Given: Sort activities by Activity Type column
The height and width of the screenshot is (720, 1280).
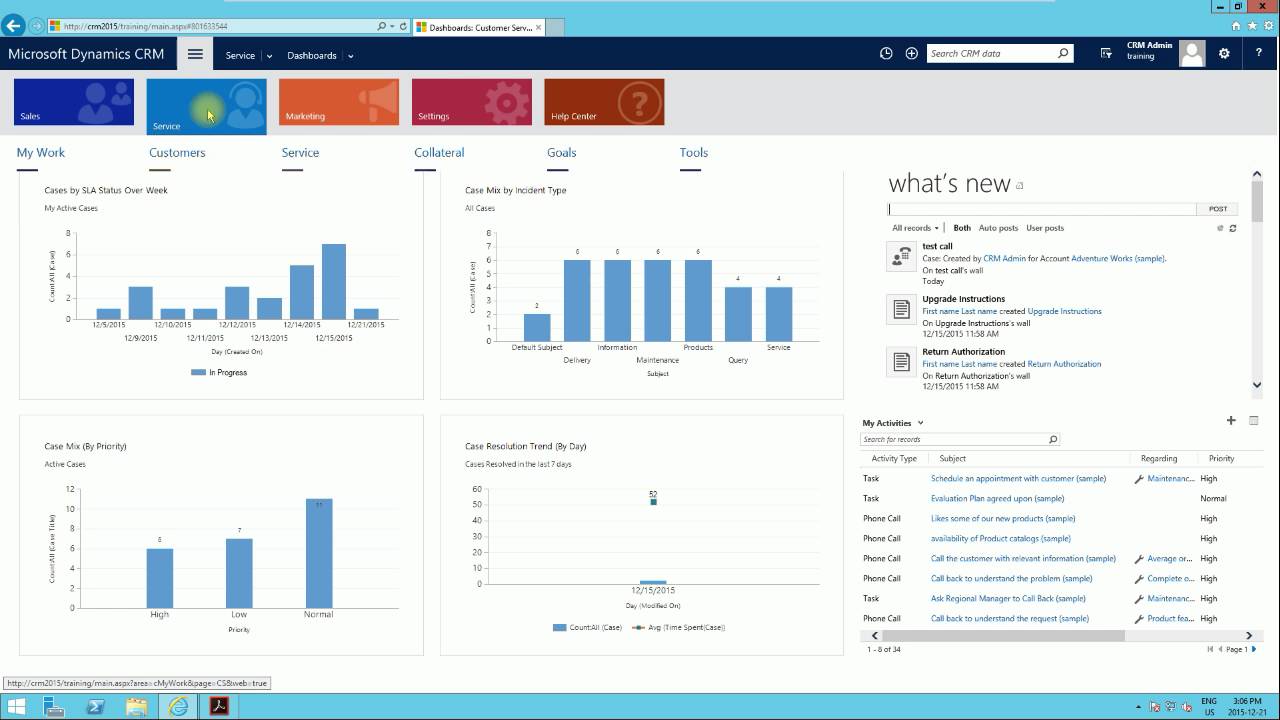Looking at the screenshot, I should (894, 458).
